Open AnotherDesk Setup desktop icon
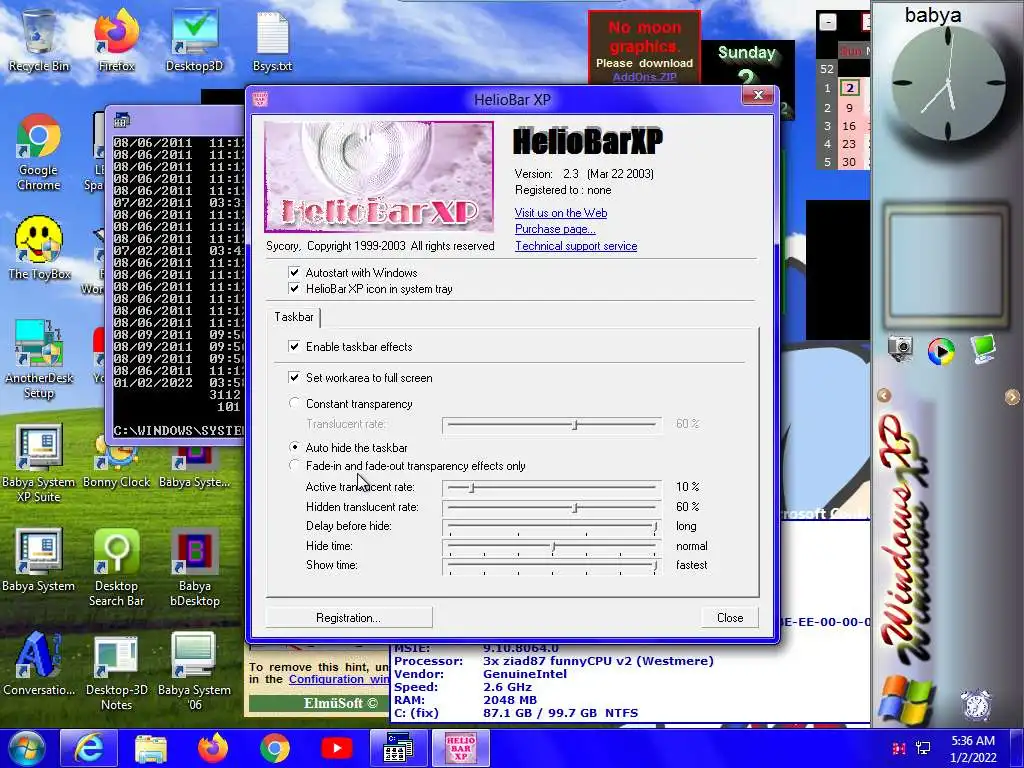 point(39,359)
